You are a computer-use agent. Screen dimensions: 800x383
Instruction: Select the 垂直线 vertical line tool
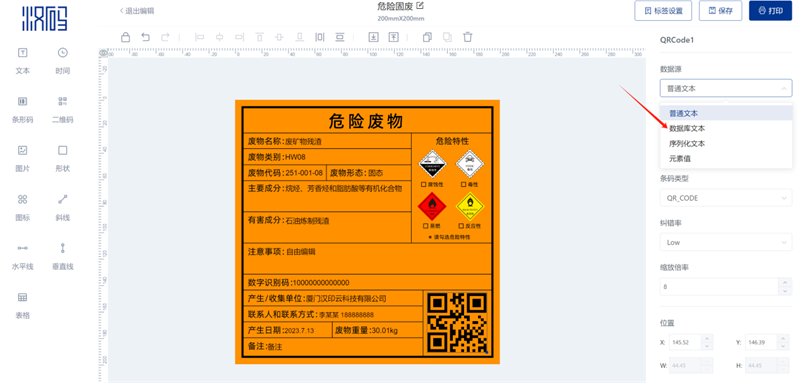point(62,256)
